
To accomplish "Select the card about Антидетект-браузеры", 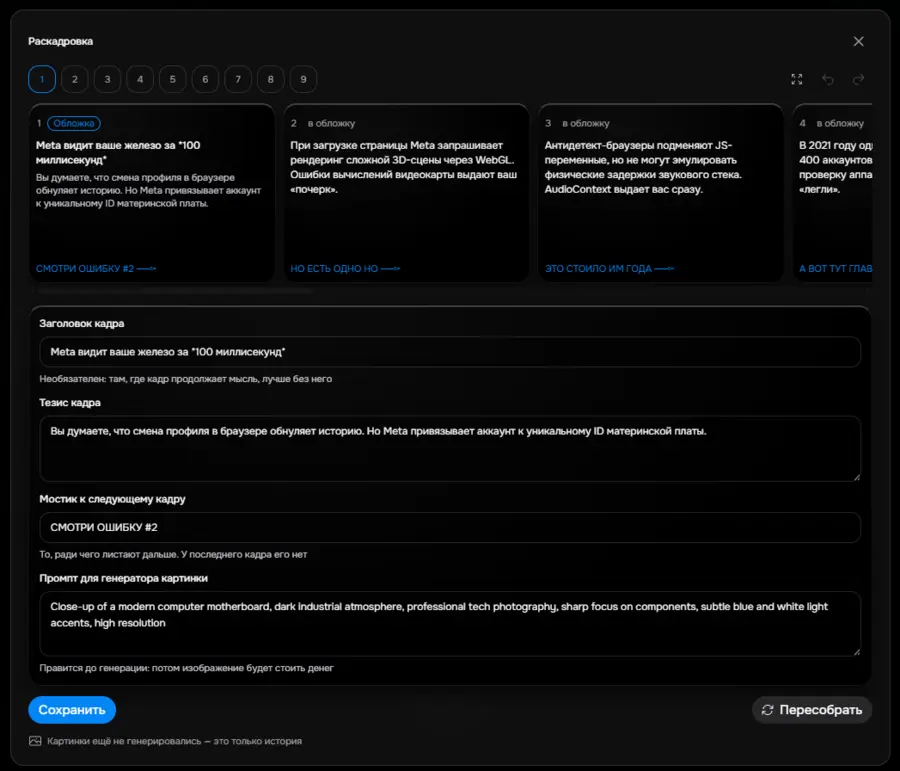I will pyautogui.click(x=661, y=193).
